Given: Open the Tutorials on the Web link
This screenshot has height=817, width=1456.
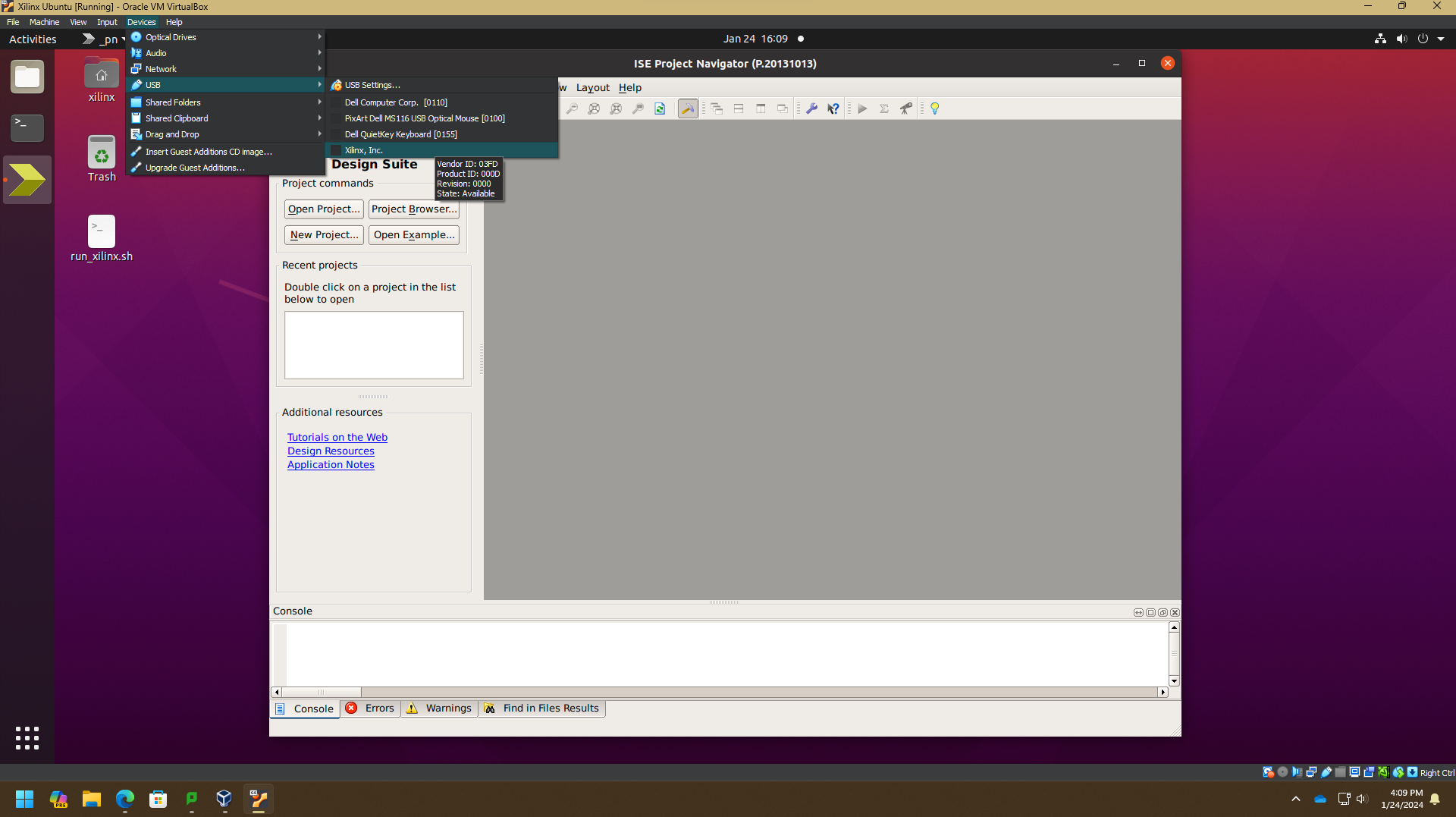Looking at the screenshot, I should click(337, 437).
